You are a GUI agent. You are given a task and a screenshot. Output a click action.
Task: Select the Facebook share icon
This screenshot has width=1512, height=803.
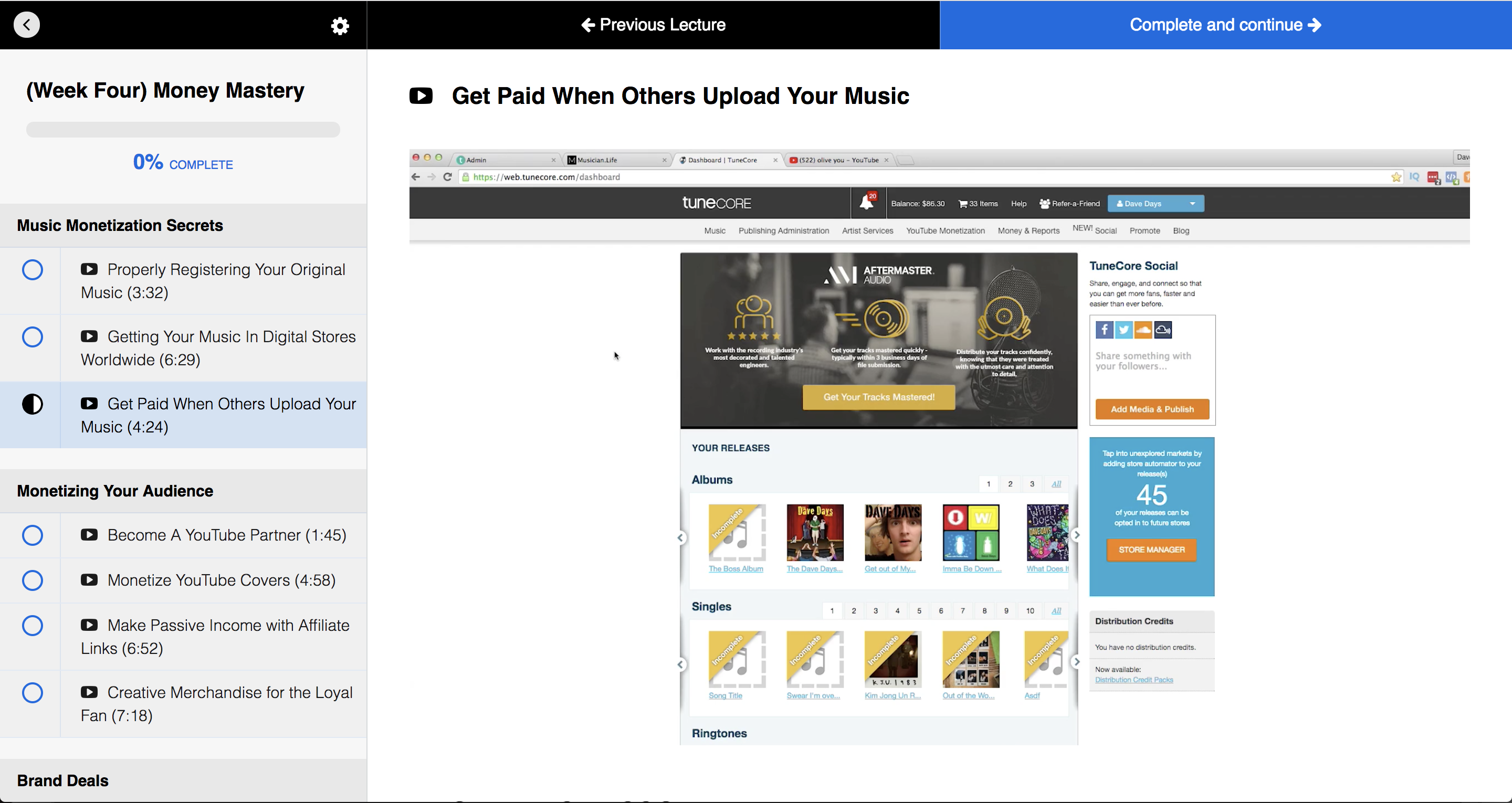[x=1104, y=330]
